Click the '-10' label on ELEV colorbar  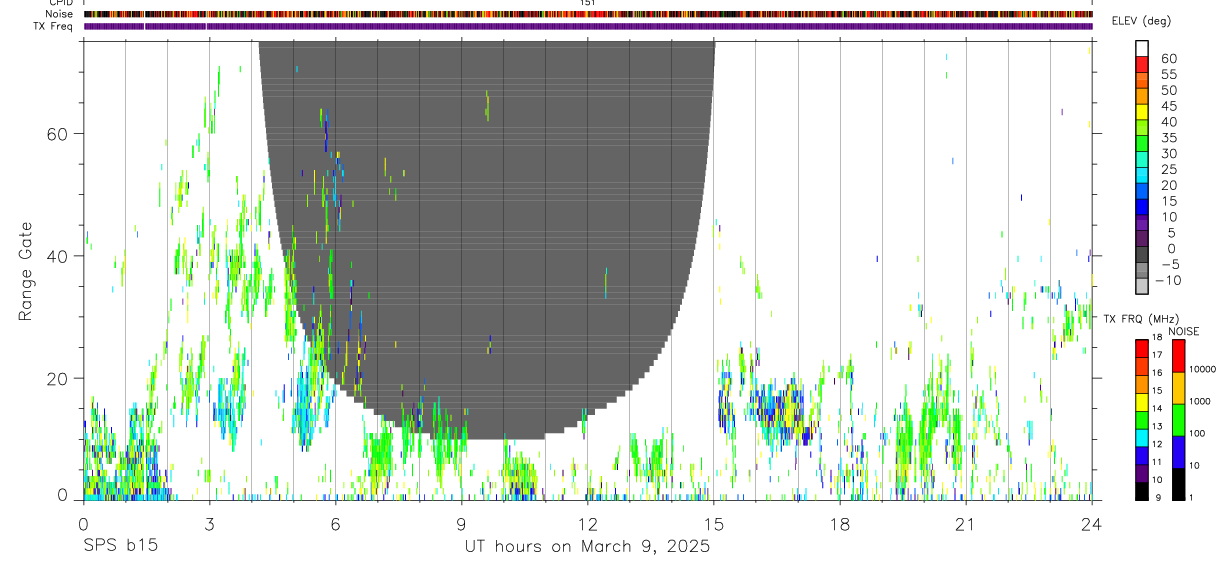coord(1168,281)
